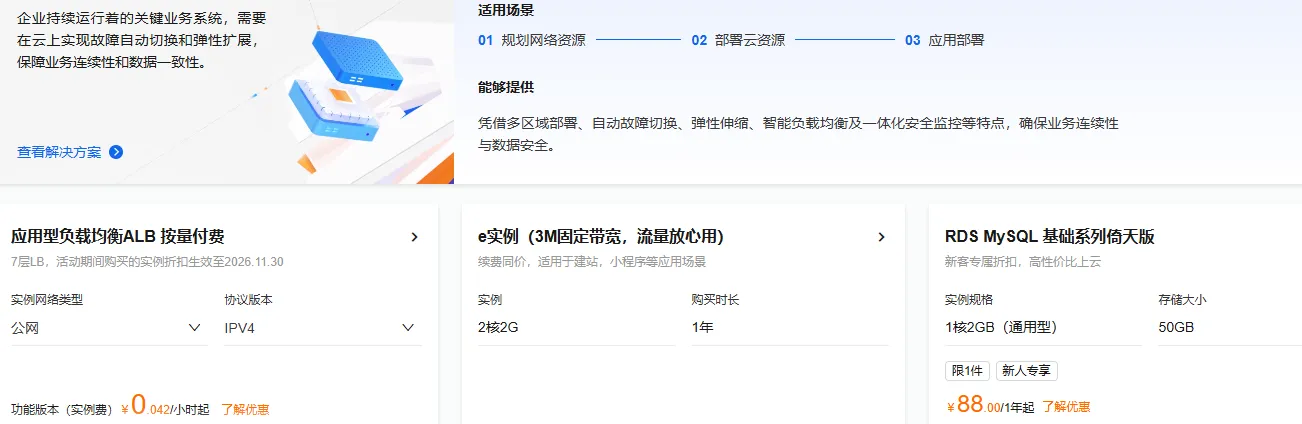Open the 查看解决方案 link

tap(59, 152)
